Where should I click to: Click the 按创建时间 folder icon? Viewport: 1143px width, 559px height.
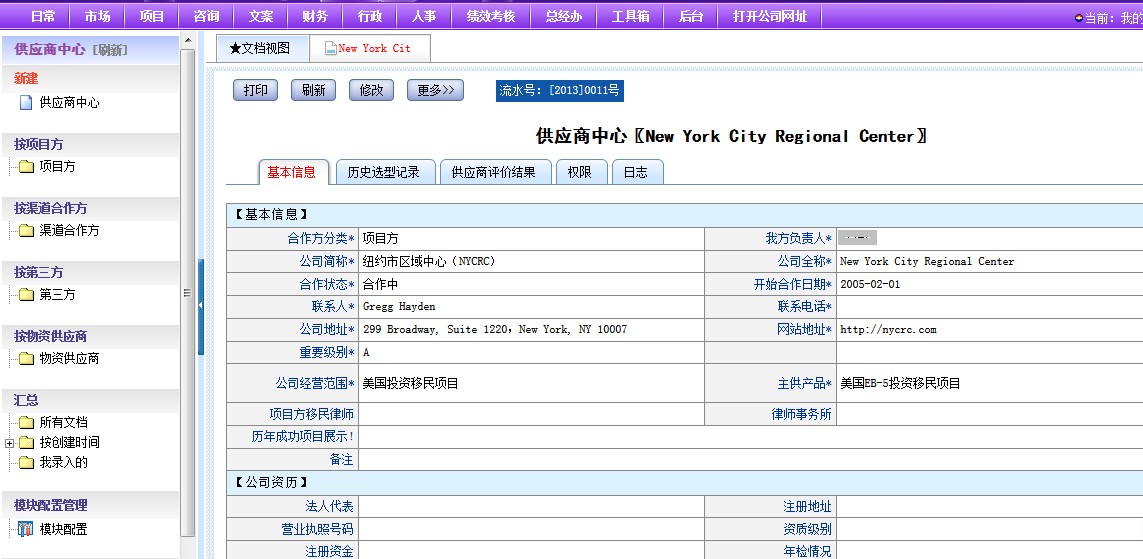coord(26,442)
